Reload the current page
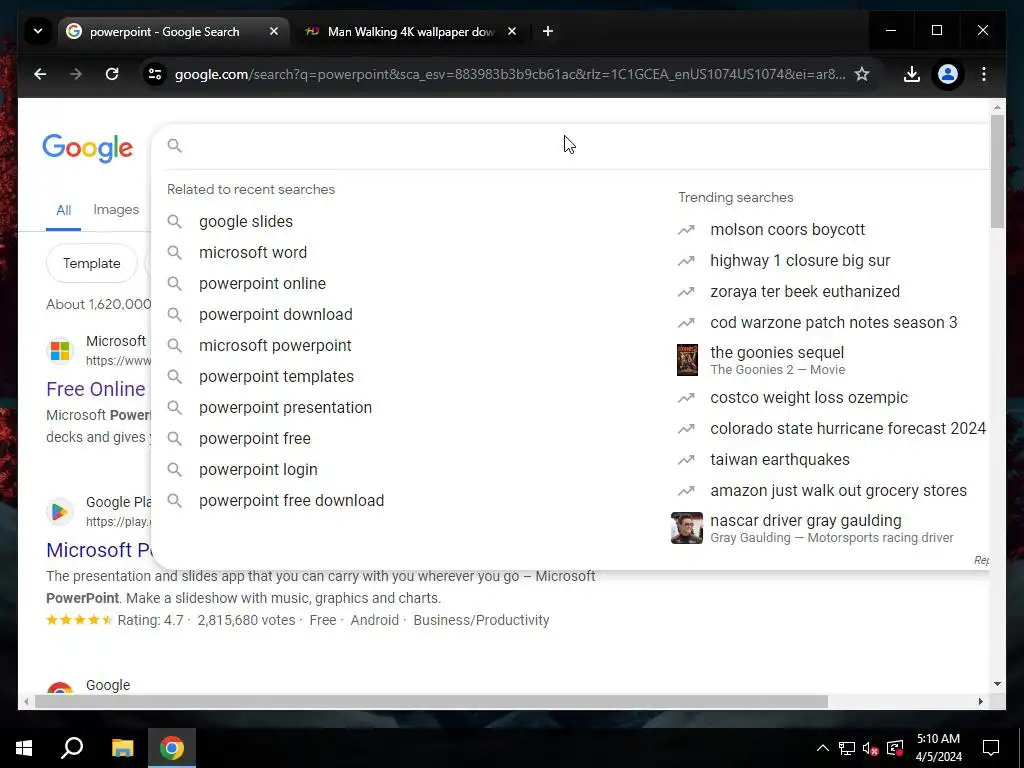This screenshot has height=768, width=1024. [112, 74]
